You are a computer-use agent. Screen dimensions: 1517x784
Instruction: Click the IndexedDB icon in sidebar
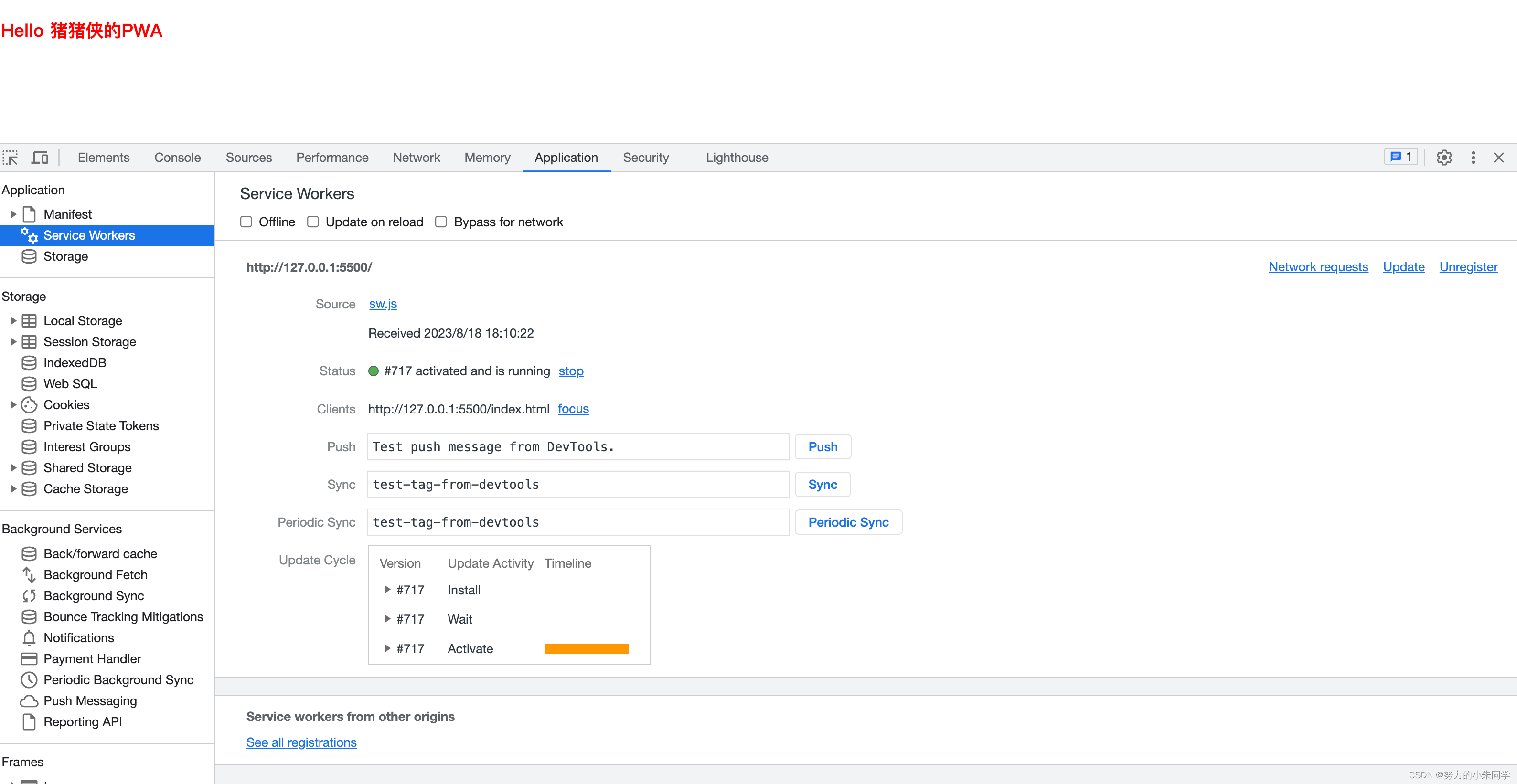click(x=28, y=362)
